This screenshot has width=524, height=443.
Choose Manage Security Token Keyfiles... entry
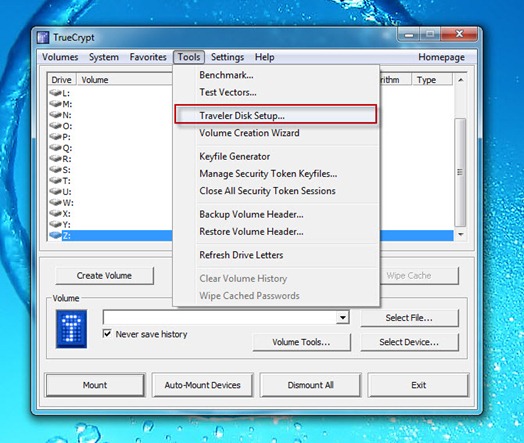[276, 174]
